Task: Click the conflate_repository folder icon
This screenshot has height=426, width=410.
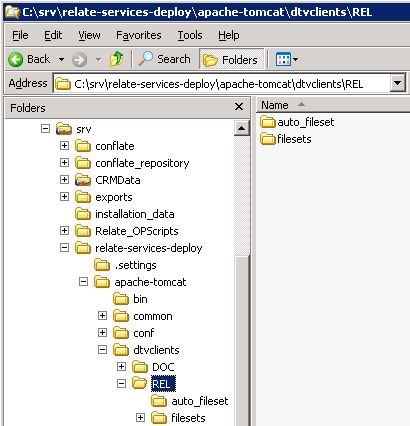Action: click(x=83, y=163)
